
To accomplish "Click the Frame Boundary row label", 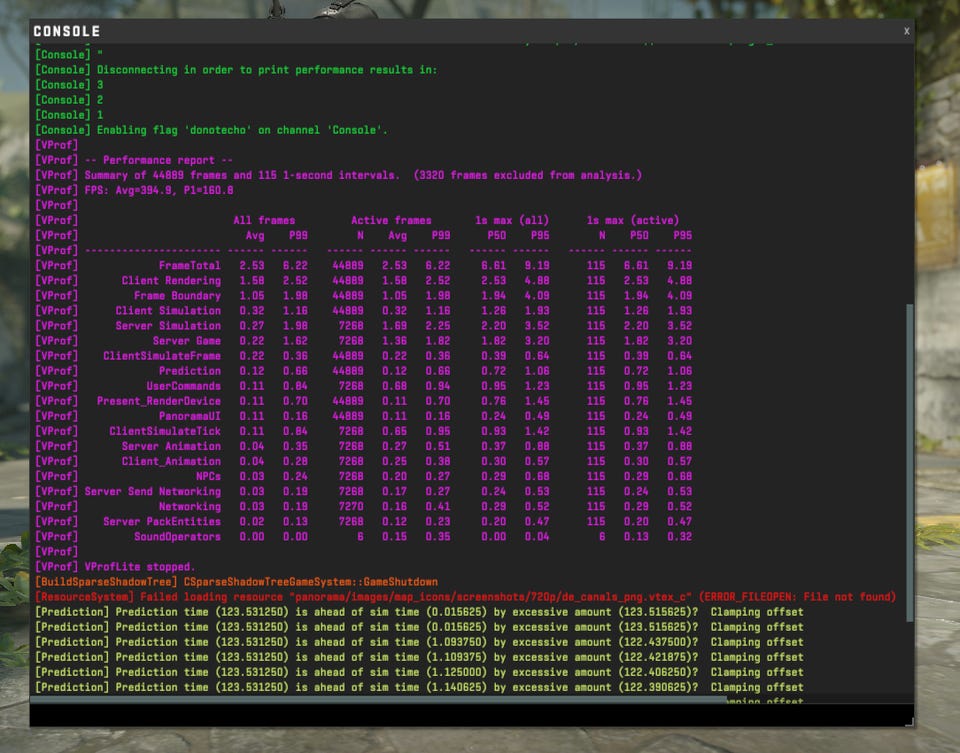I will pos(177,296).
